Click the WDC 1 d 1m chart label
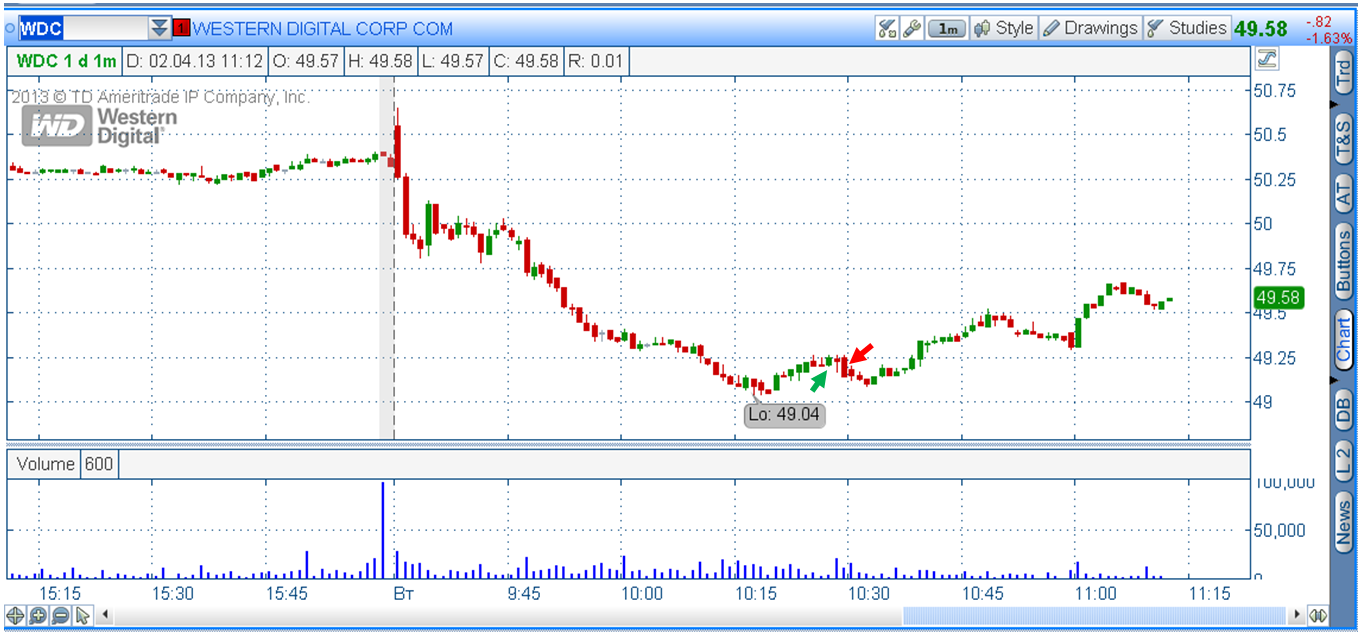The width and height of the screenshot is (1360, 632). (68, 61)
